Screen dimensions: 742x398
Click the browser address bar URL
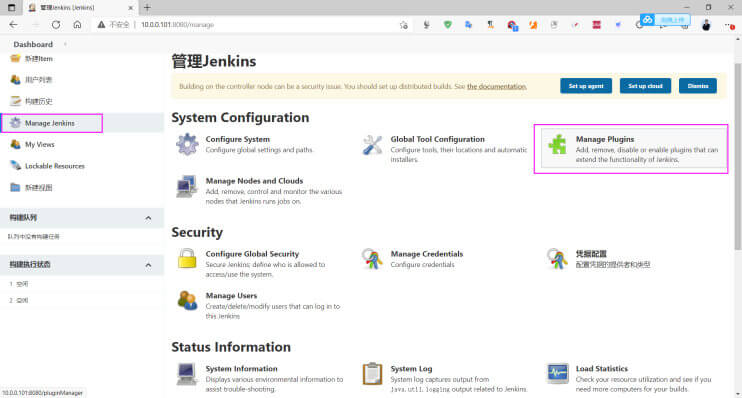[177, 25]
